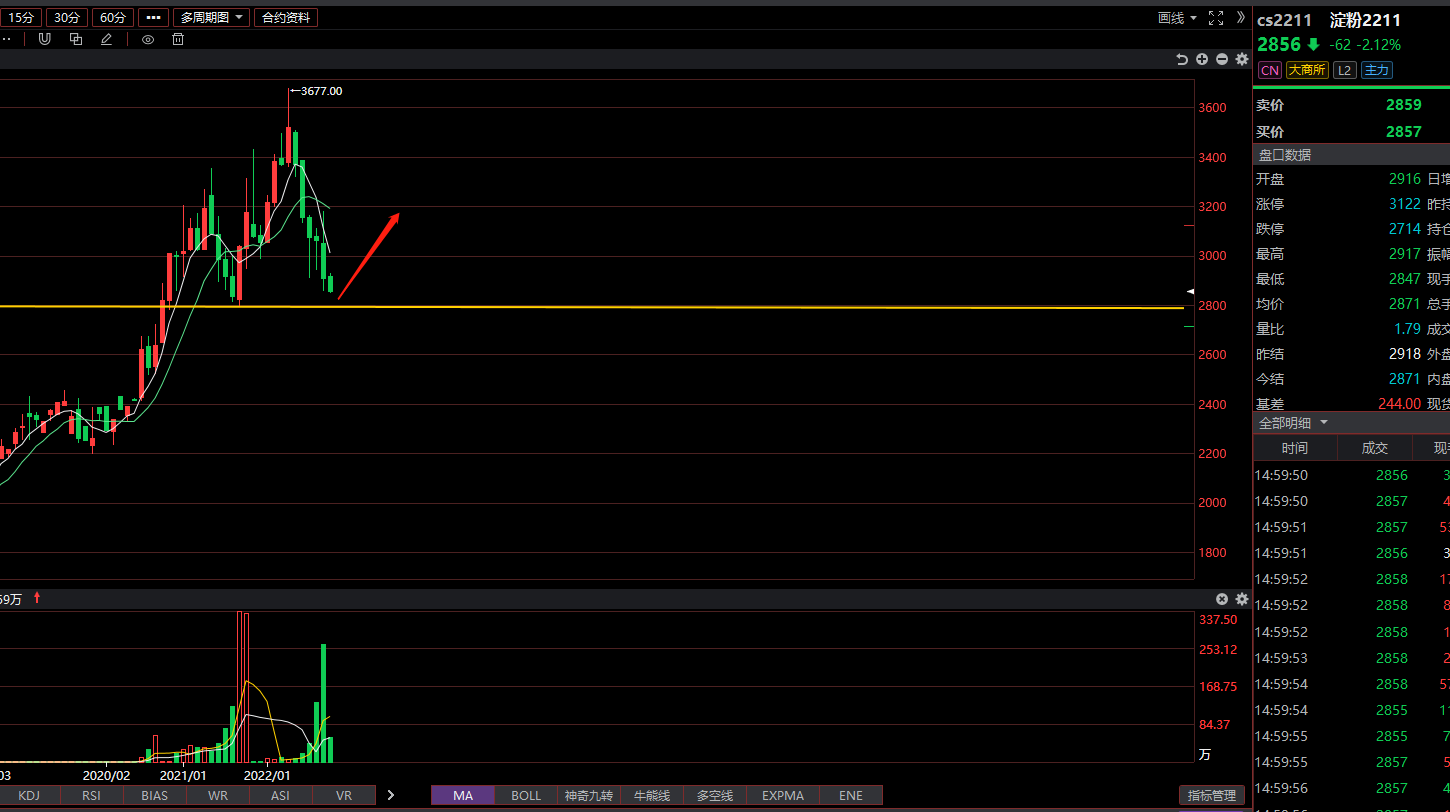Open main chart settings gear
The width and height of the screenshot is (1450, 812).
(1242, 60)
